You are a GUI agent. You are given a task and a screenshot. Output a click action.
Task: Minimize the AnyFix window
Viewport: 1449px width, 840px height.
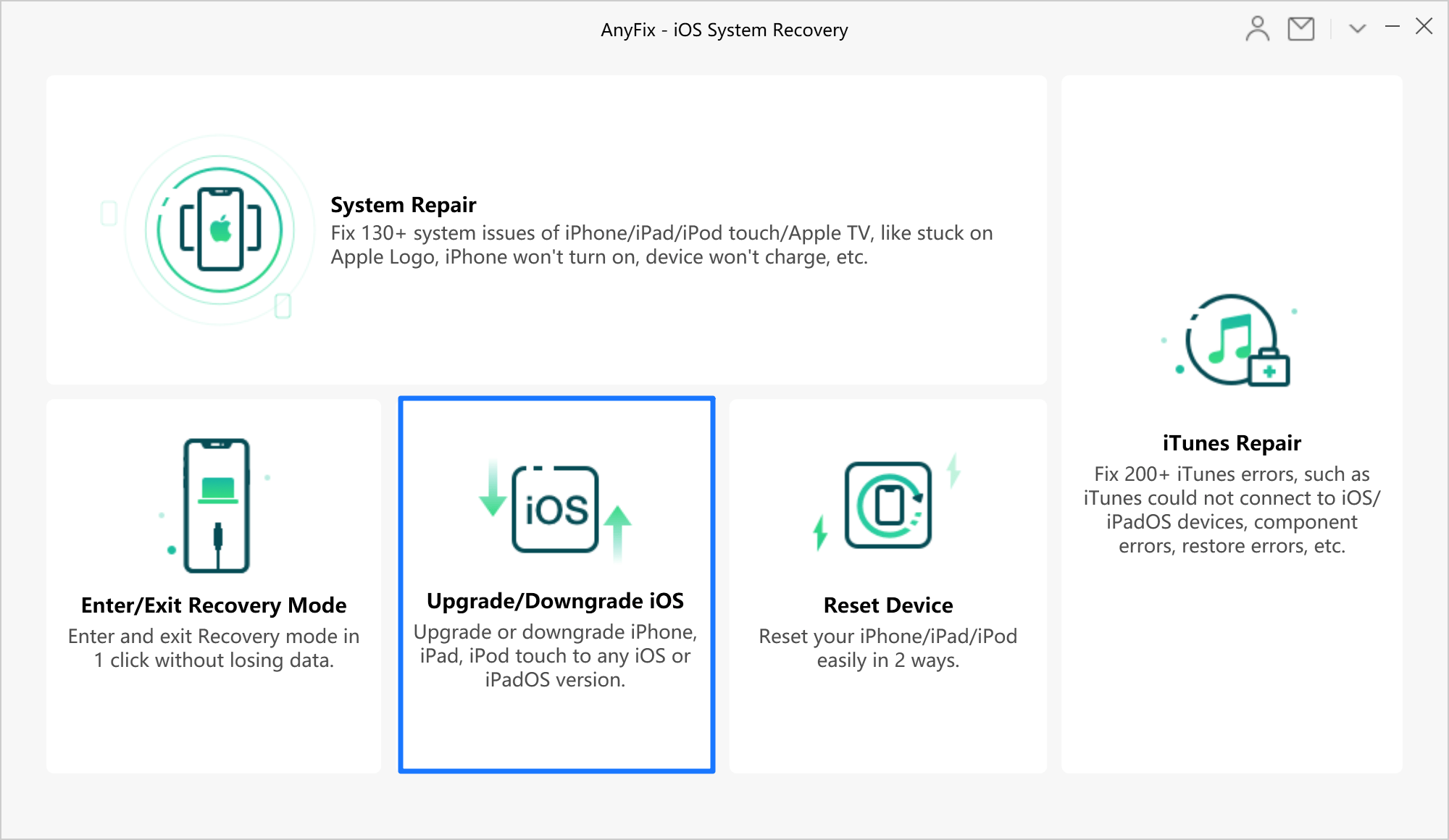(1392, 27)
